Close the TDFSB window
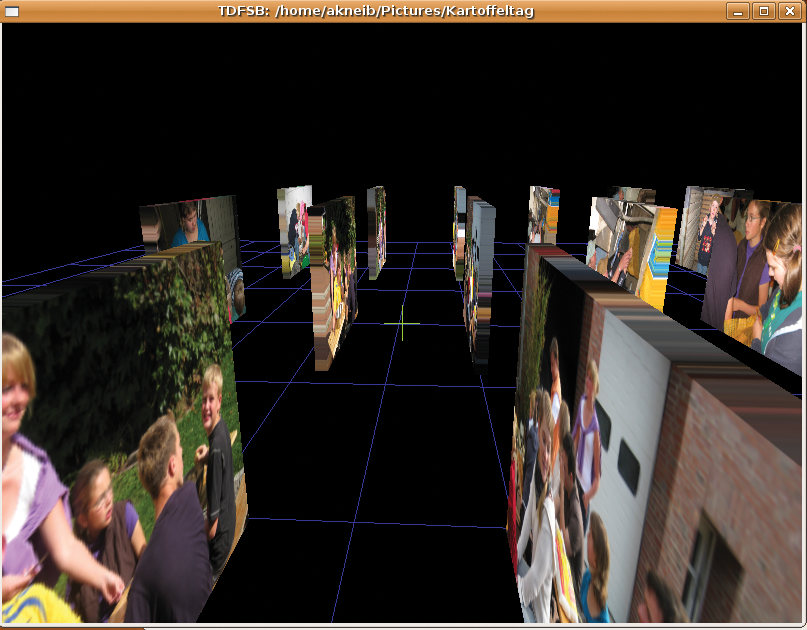Screen dimensions: 807x630 [790, 11]
